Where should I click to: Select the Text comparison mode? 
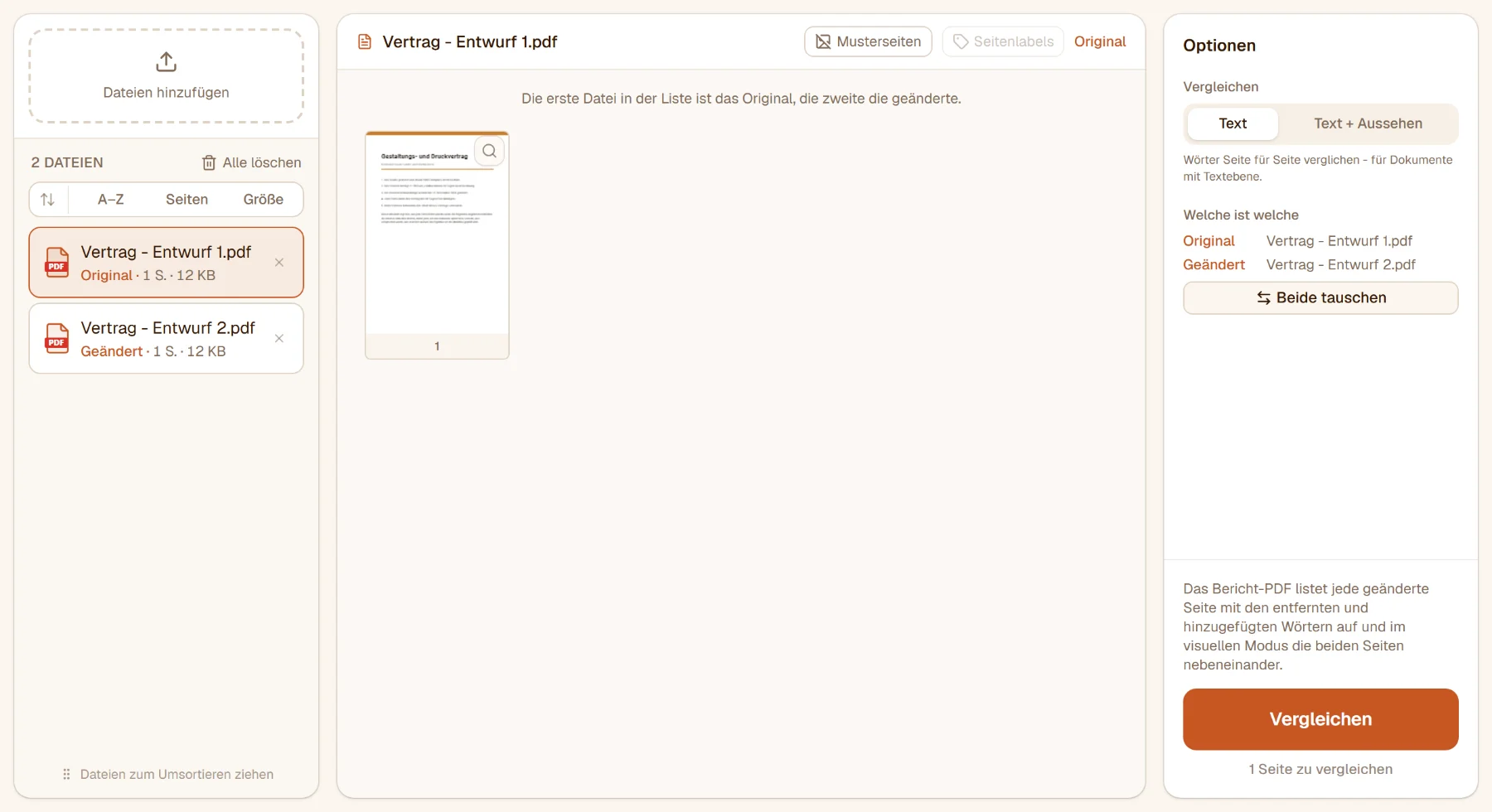(1233, 123)
